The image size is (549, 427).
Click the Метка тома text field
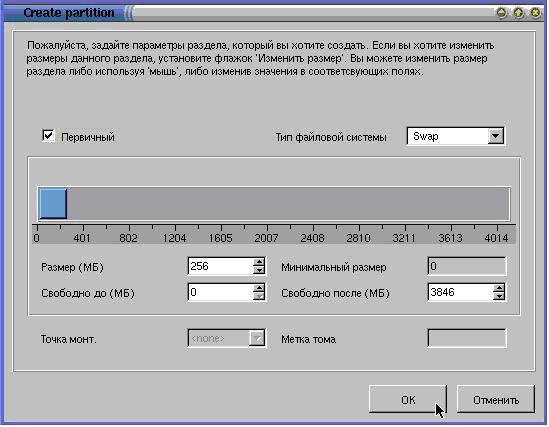tap(467, 338)
